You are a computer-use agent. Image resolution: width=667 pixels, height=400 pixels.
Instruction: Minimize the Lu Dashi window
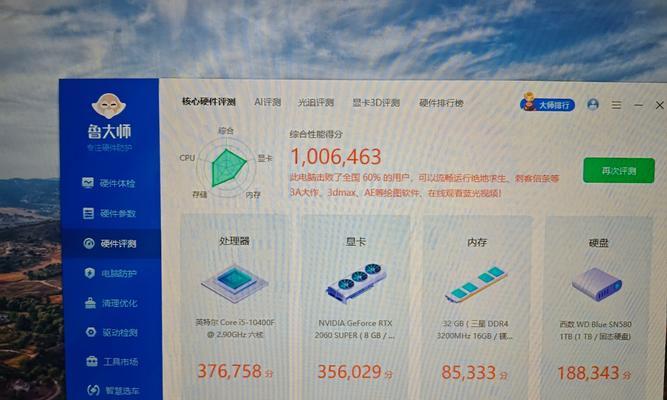(638, 105)
